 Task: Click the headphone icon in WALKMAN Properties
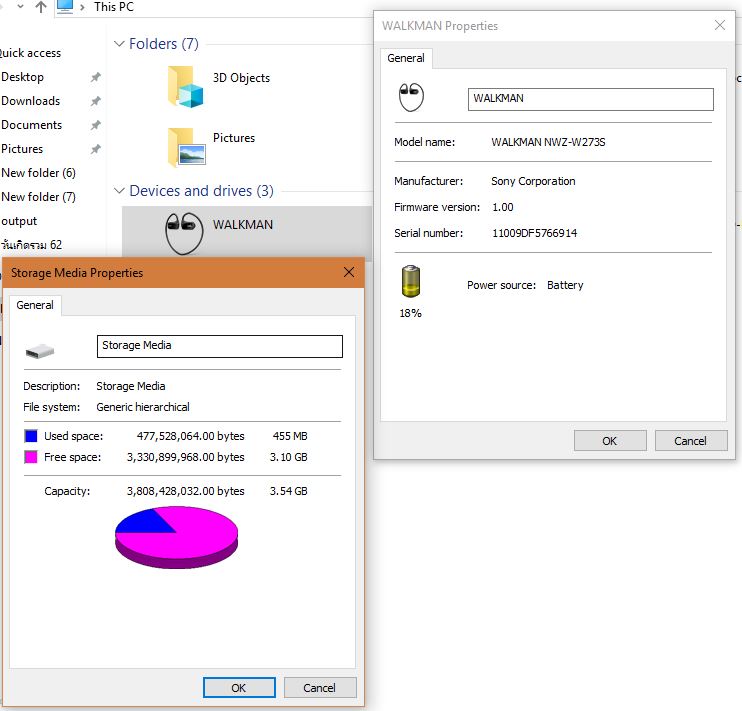pos(411,97)
